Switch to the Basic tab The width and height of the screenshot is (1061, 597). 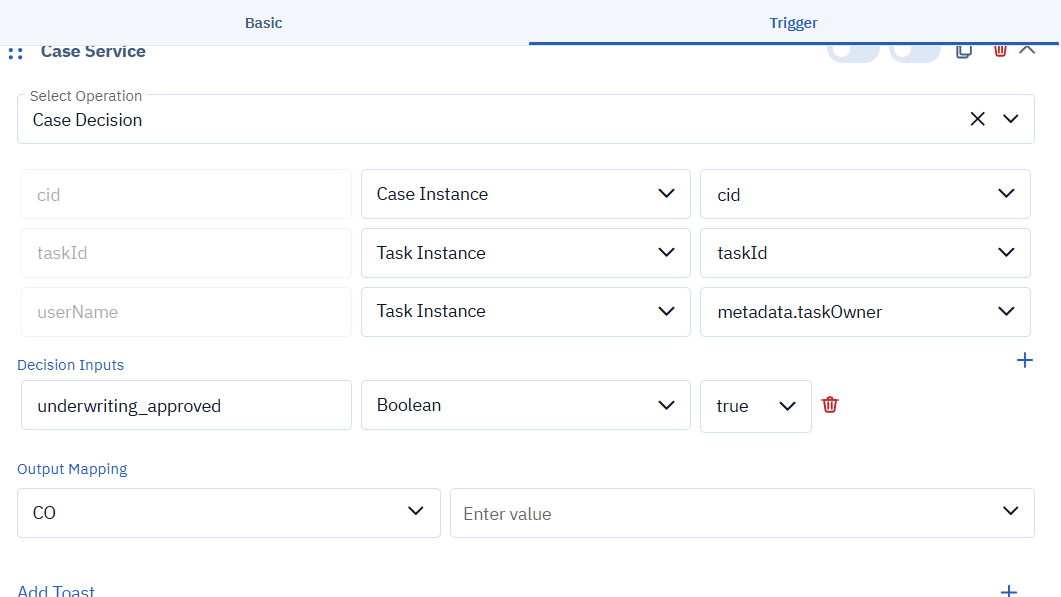click(264, 22)
